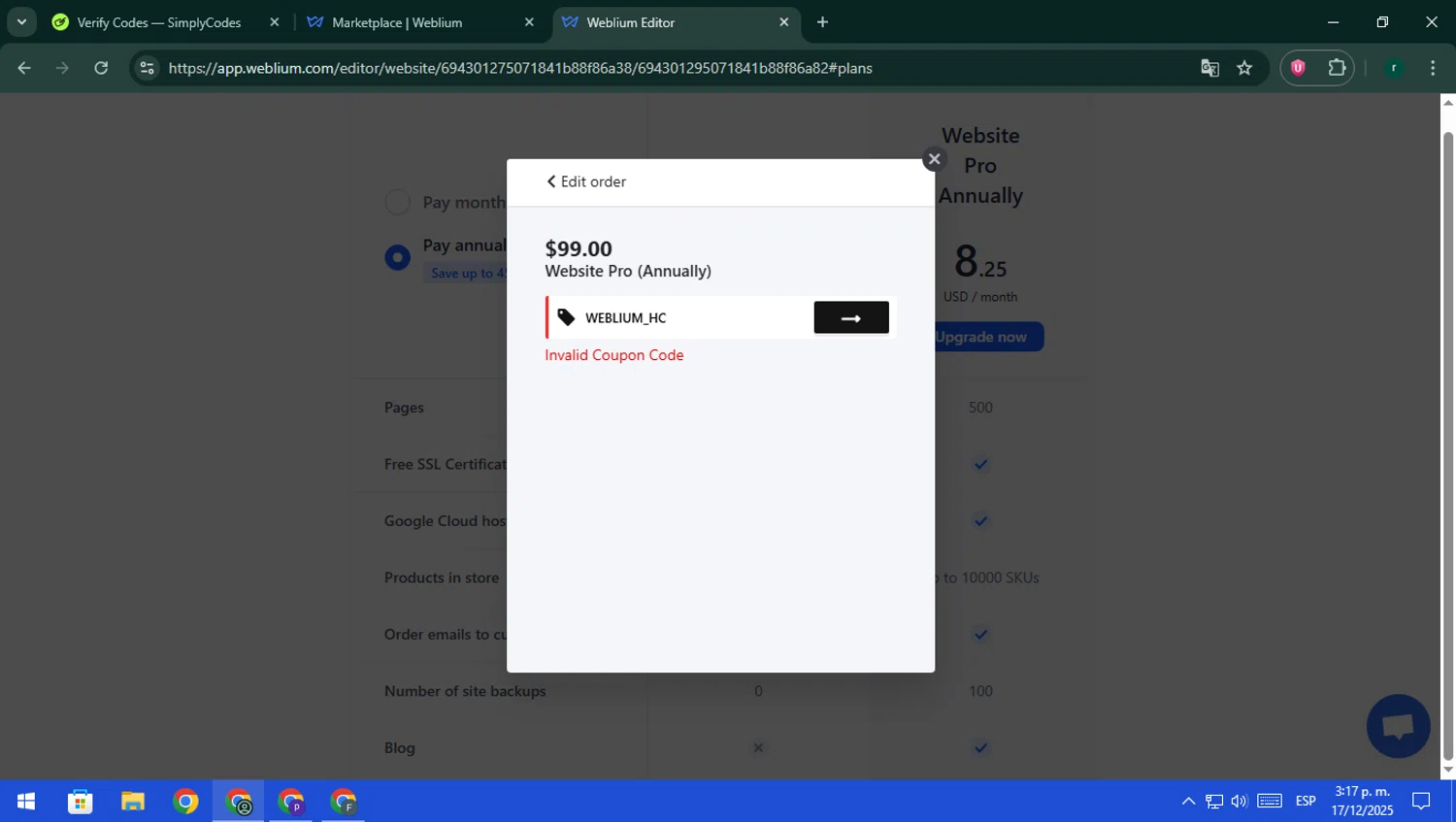Open the active second Chrome profile window in taskbar
The image size is (1456, 822).
point(238,802)
